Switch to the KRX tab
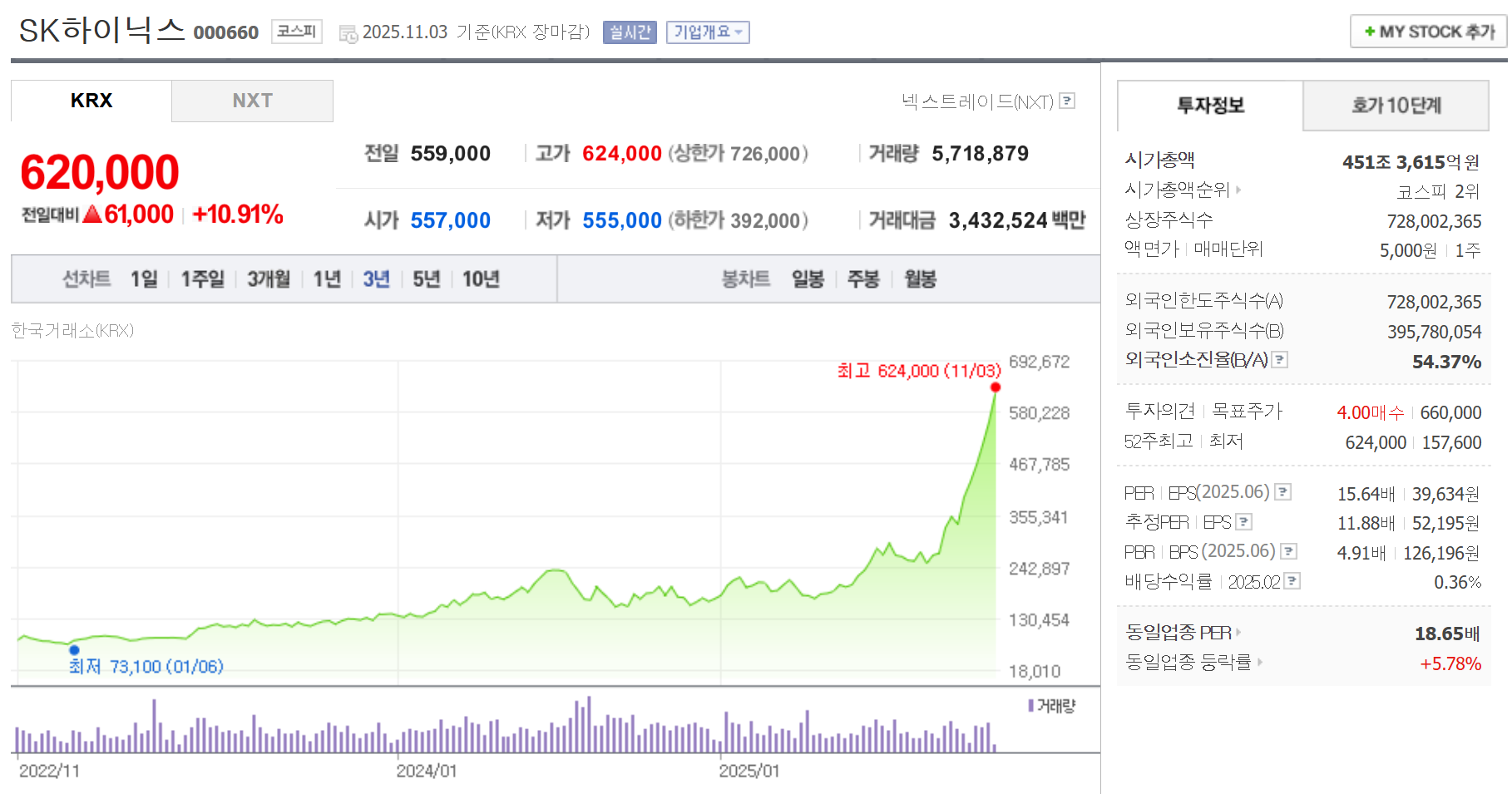Image resolution: width=1512 pixels, height=794 pixels. click(91, 101)
